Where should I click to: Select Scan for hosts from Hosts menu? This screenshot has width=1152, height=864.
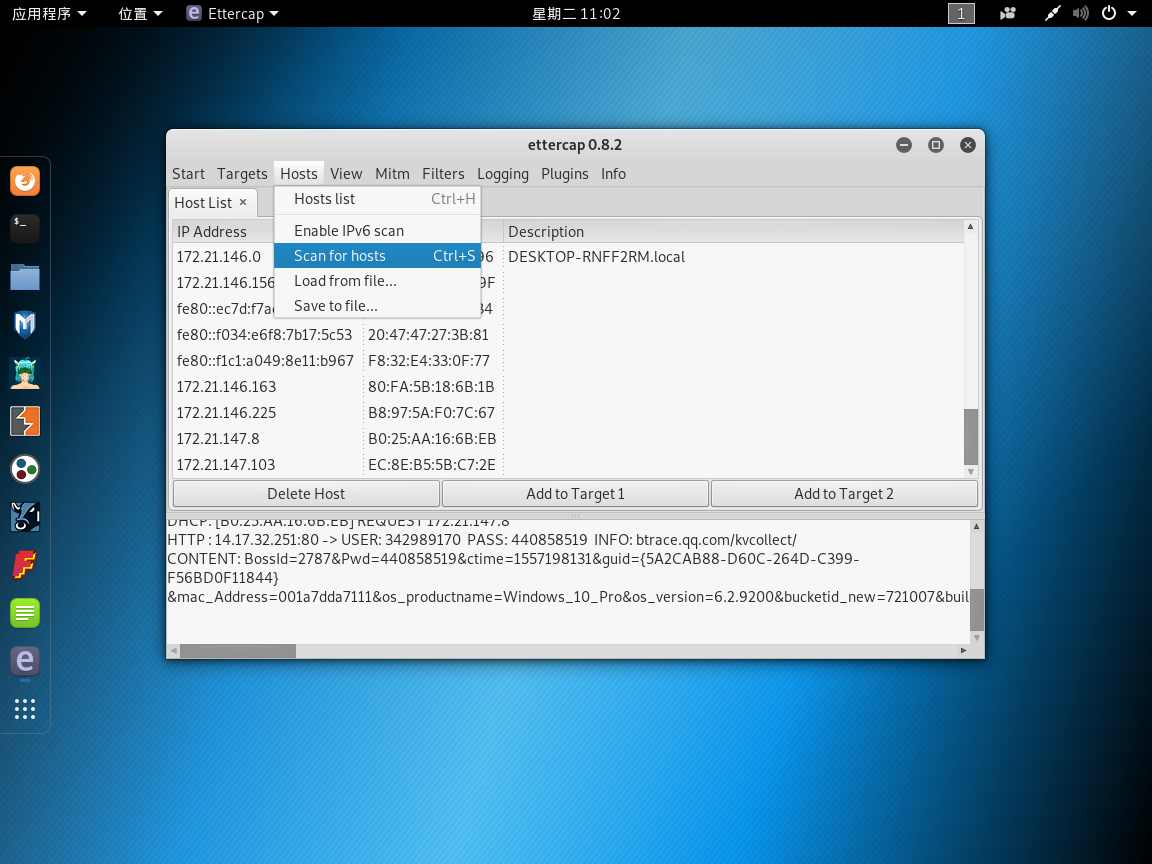coord(340,255)
